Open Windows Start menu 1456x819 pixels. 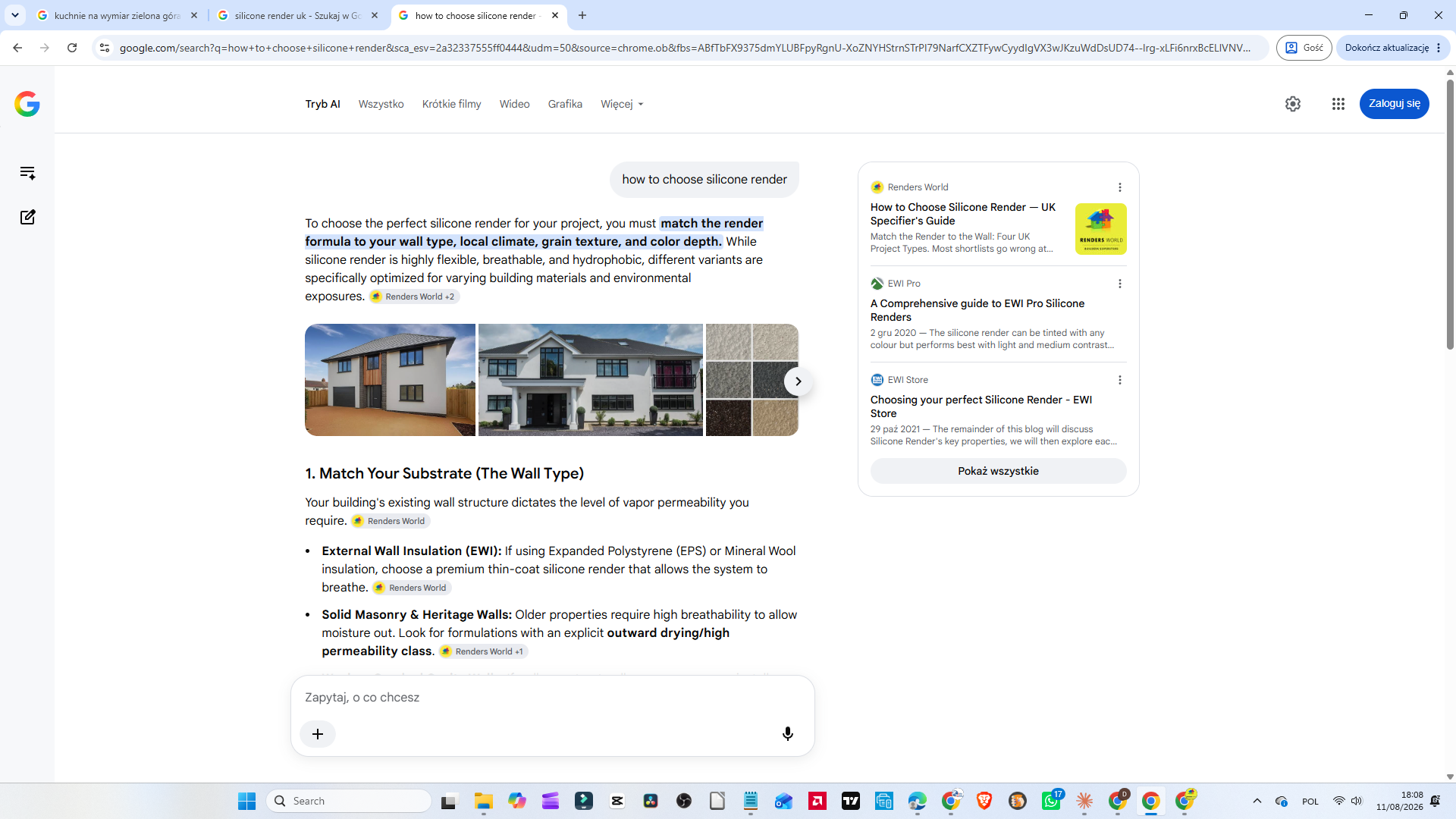click(247, 801)
